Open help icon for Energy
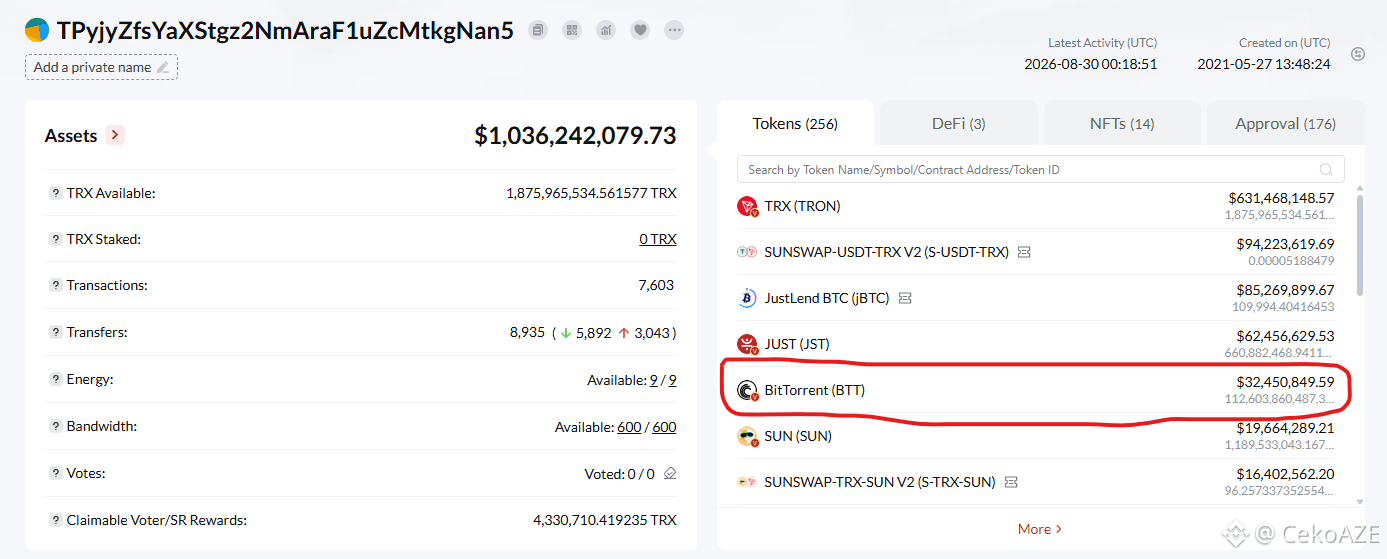The height and width of the screenshot is (559, 1387). coord(55,380)
